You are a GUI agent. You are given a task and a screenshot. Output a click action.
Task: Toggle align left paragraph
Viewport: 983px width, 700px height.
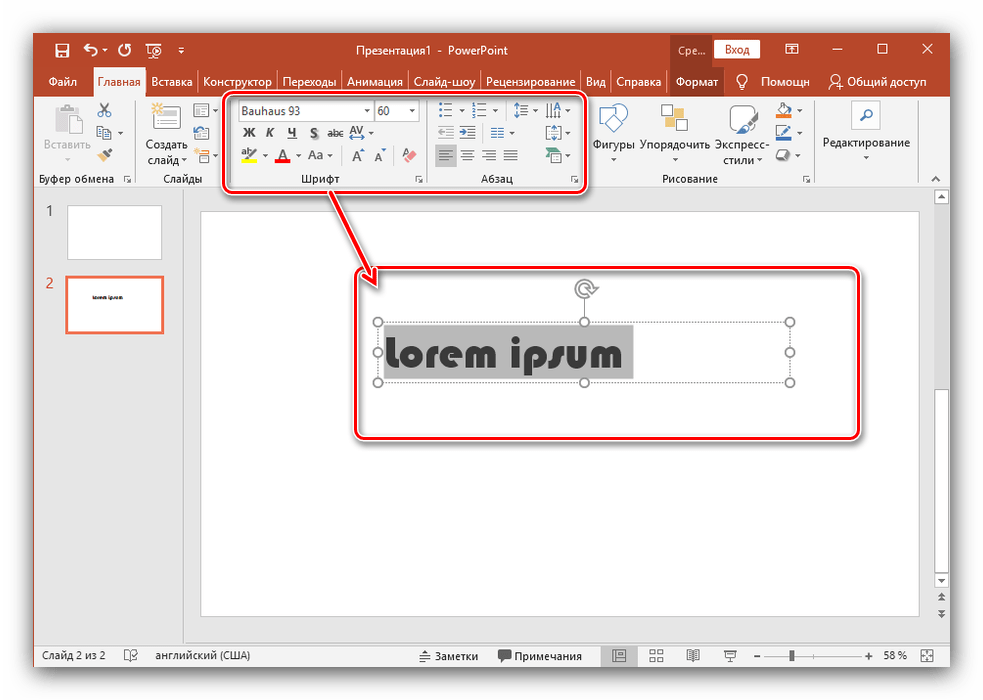[446, 155]
